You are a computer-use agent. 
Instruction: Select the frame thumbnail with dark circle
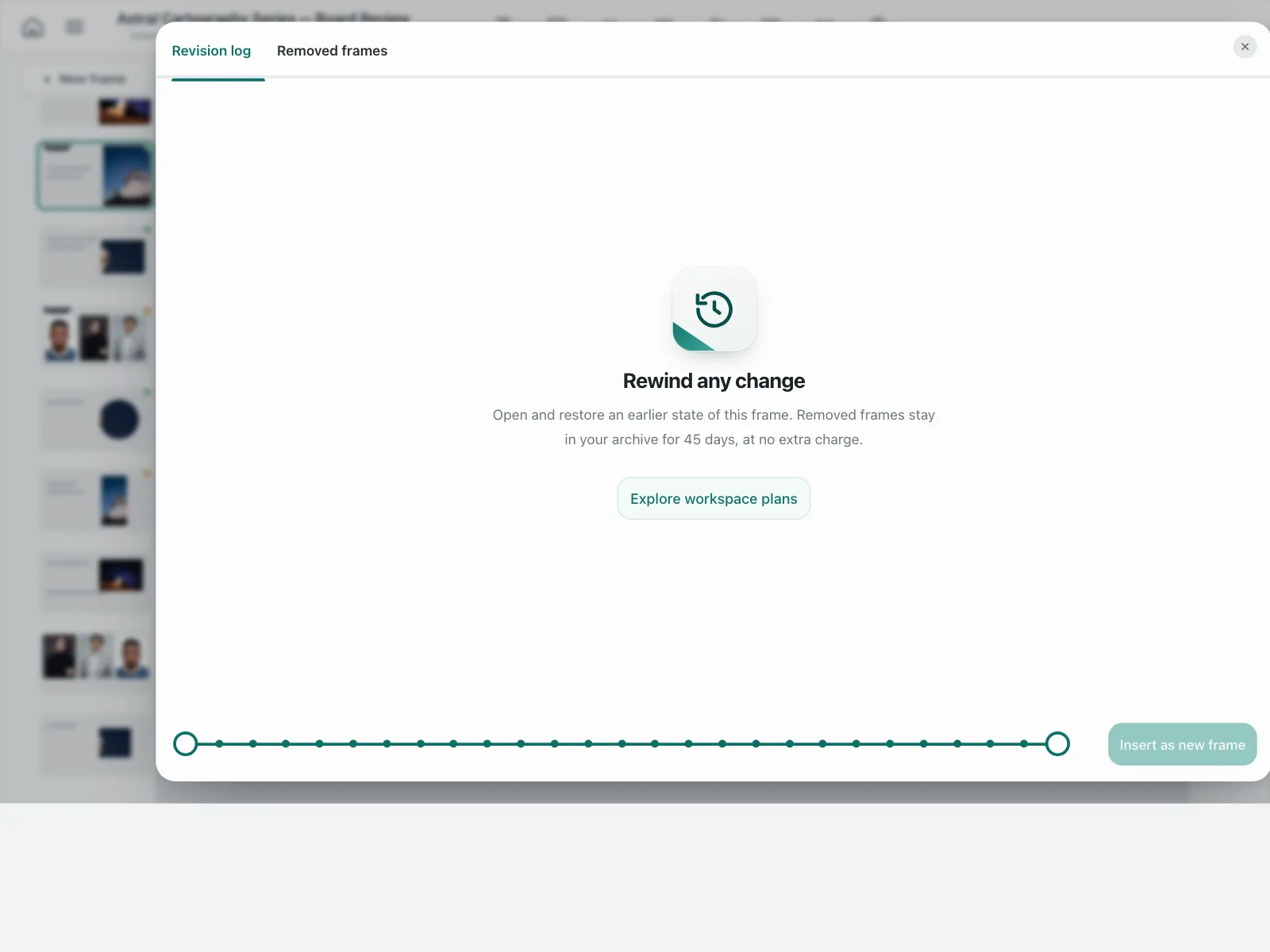[x=95, y=419]
